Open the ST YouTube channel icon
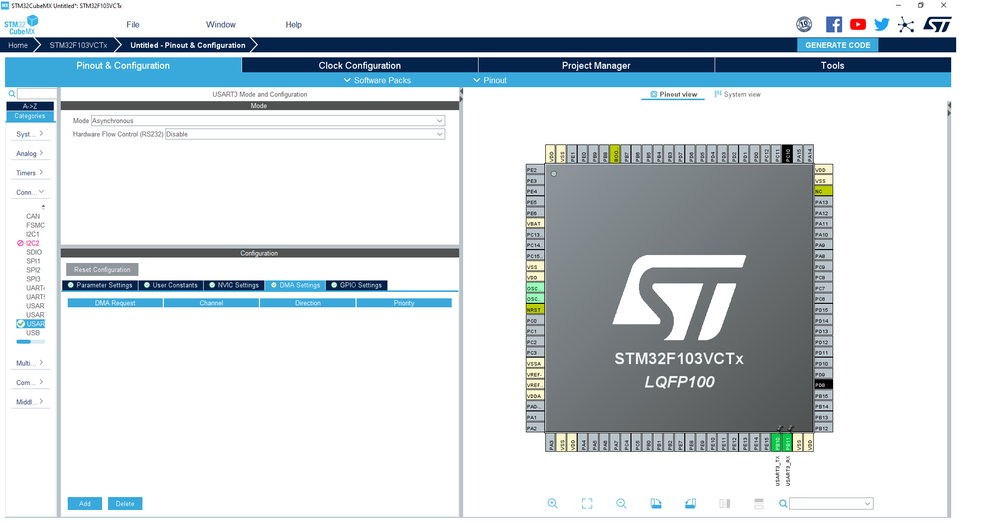998x523 pixels. [x=858, y=25]
